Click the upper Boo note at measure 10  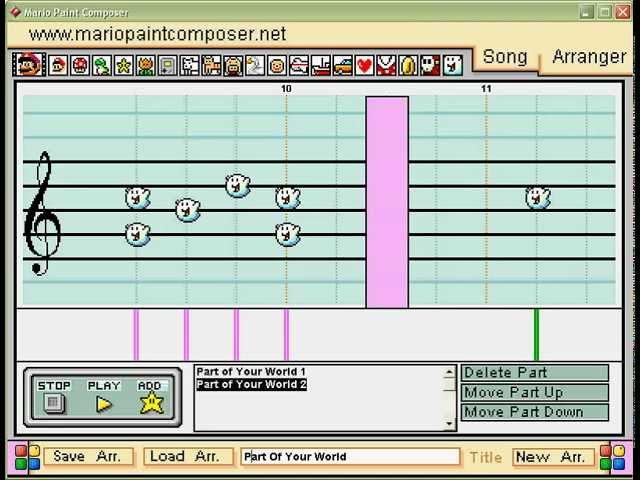pyautogui.click(x=288, y=198)
